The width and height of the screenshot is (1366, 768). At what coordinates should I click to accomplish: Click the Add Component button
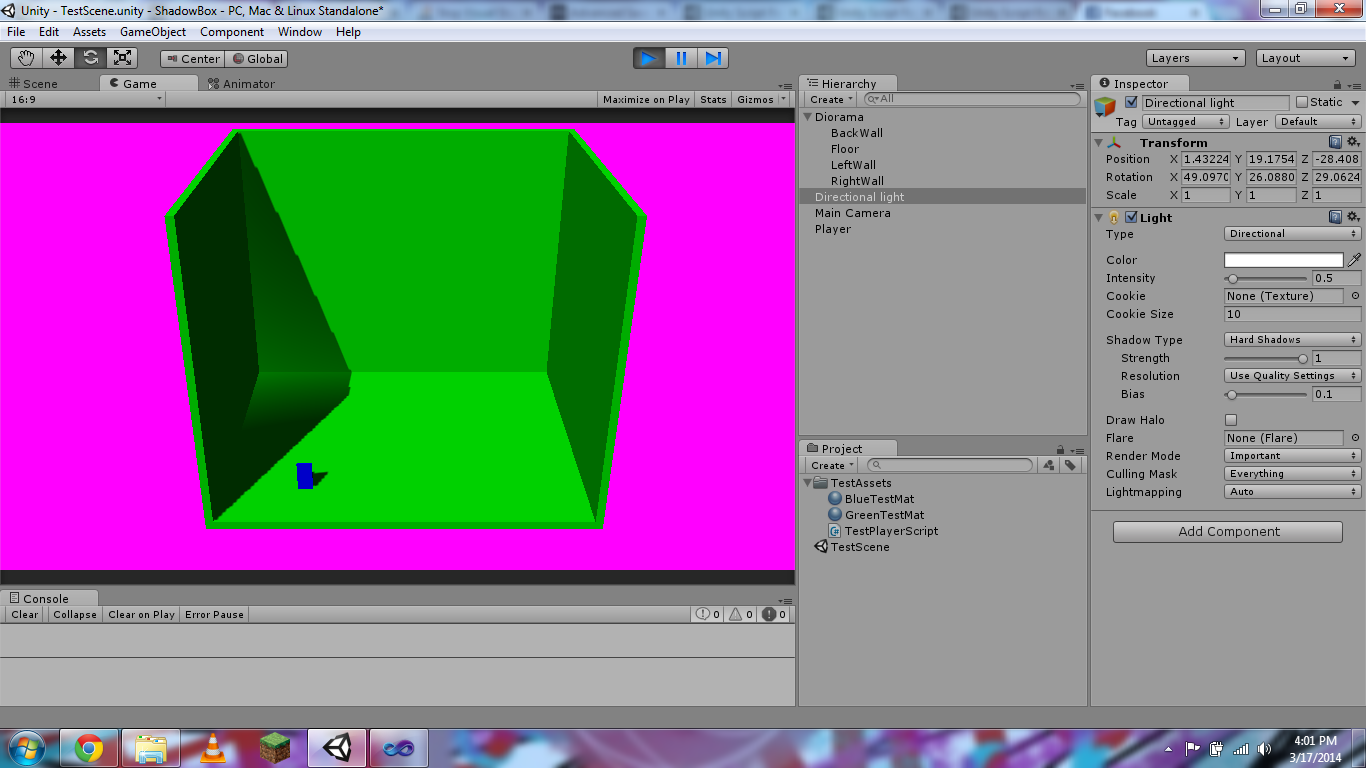1228,532
